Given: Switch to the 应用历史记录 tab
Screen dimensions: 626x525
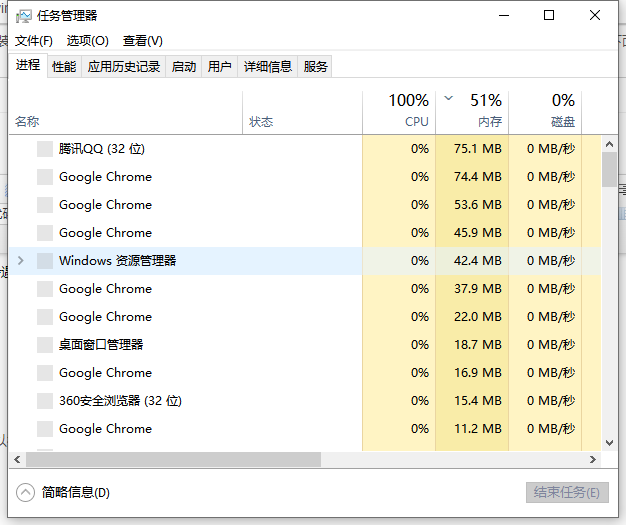Looking at the screenshot, I should (x=124, y=67).
